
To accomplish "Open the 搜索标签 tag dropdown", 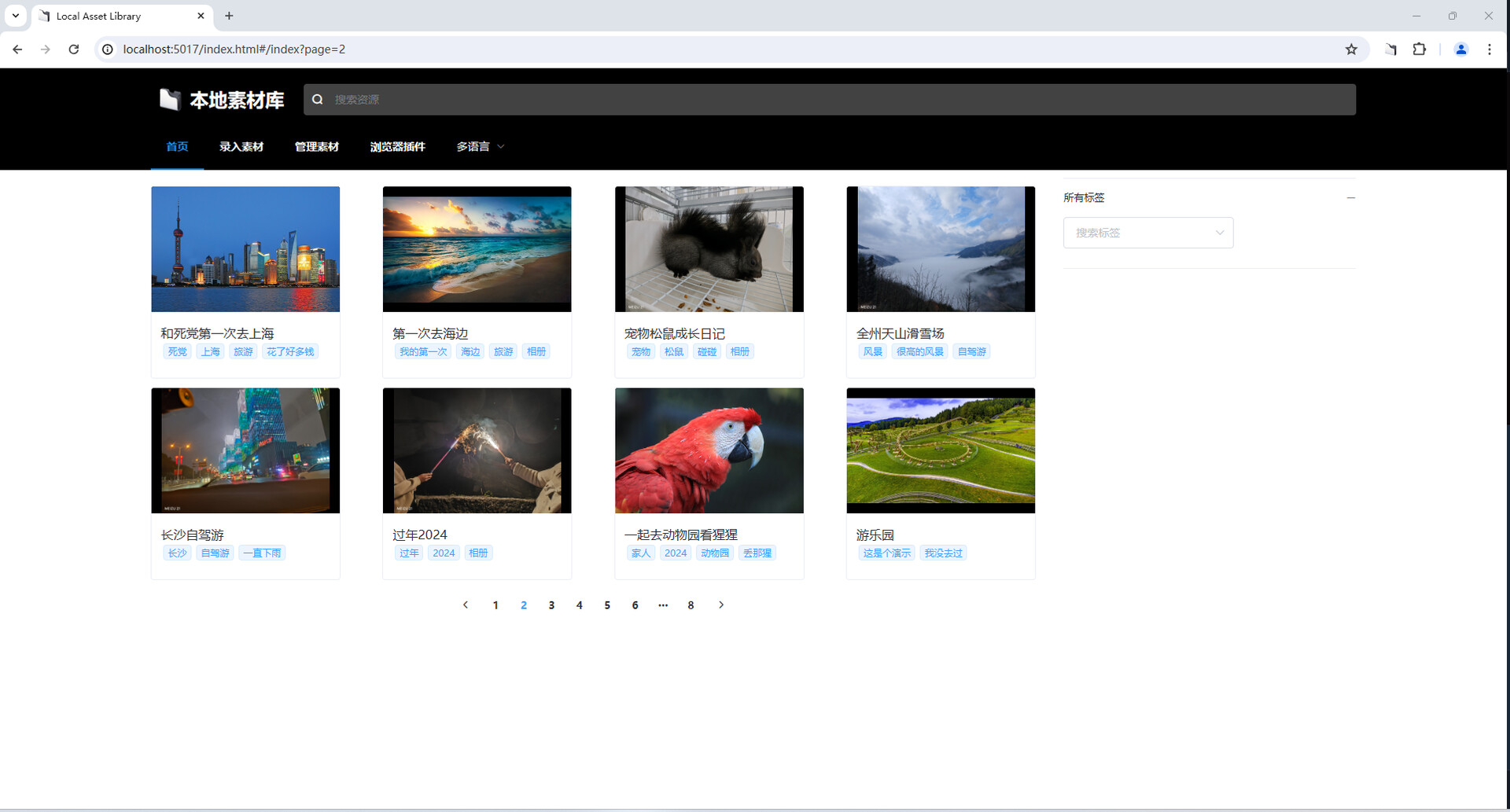I will click(x=1147, y=233).
